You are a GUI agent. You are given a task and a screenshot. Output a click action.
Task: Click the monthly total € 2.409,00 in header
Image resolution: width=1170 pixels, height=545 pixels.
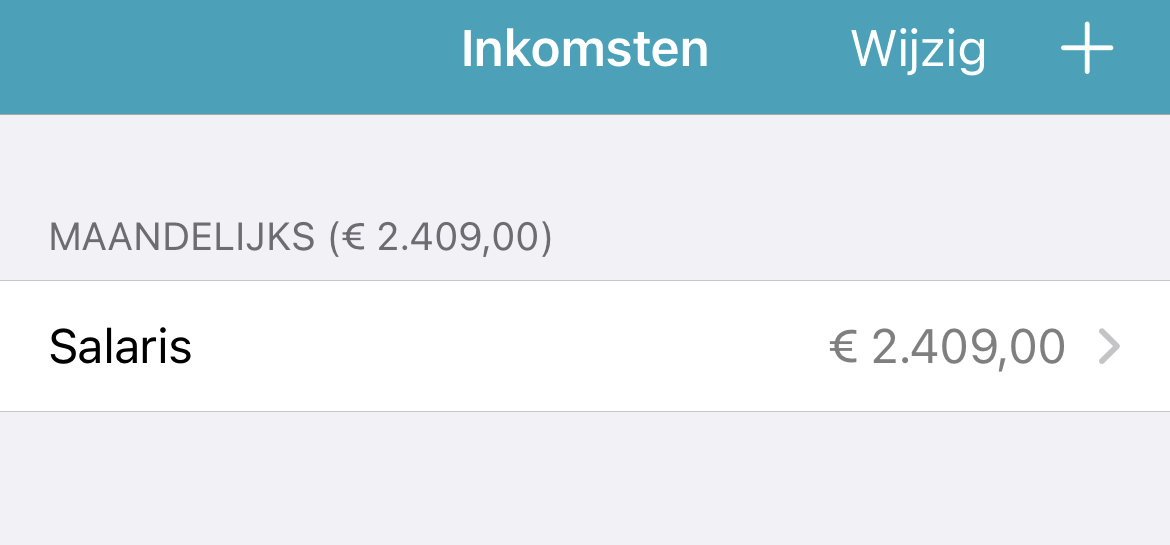click(440, 237)
